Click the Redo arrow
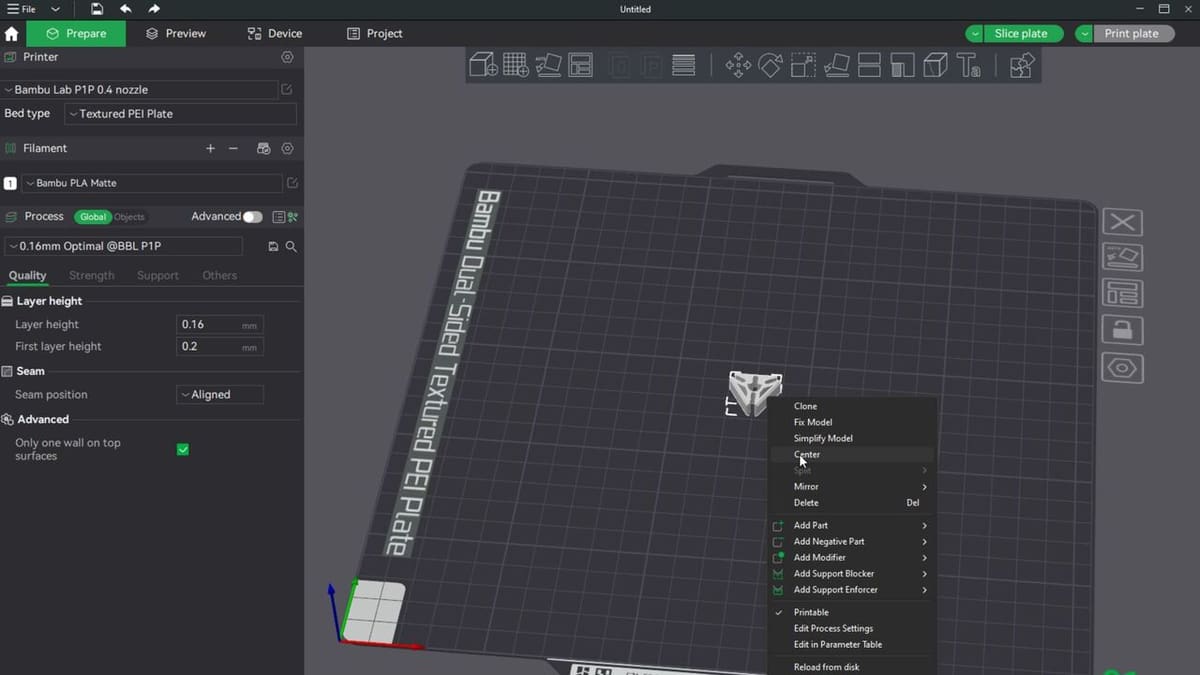Viewport: 1200px width, 675px height. (154, 9)
